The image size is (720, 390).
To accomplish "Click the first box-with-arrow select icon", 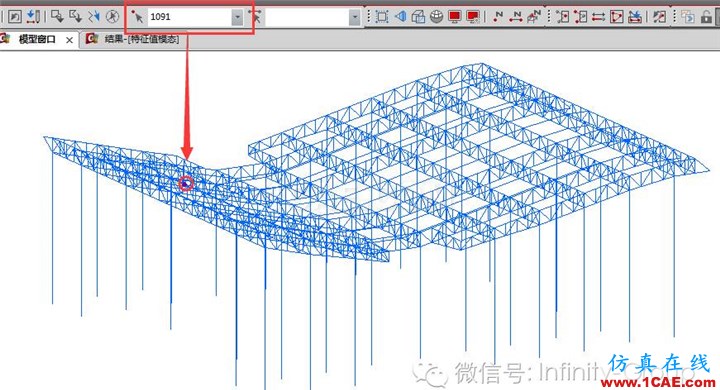I will [x=57, y=17].
